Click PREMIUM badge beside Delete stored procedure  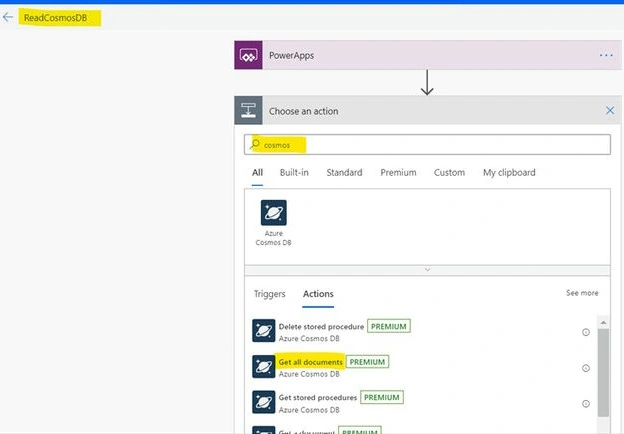[389, 326]
